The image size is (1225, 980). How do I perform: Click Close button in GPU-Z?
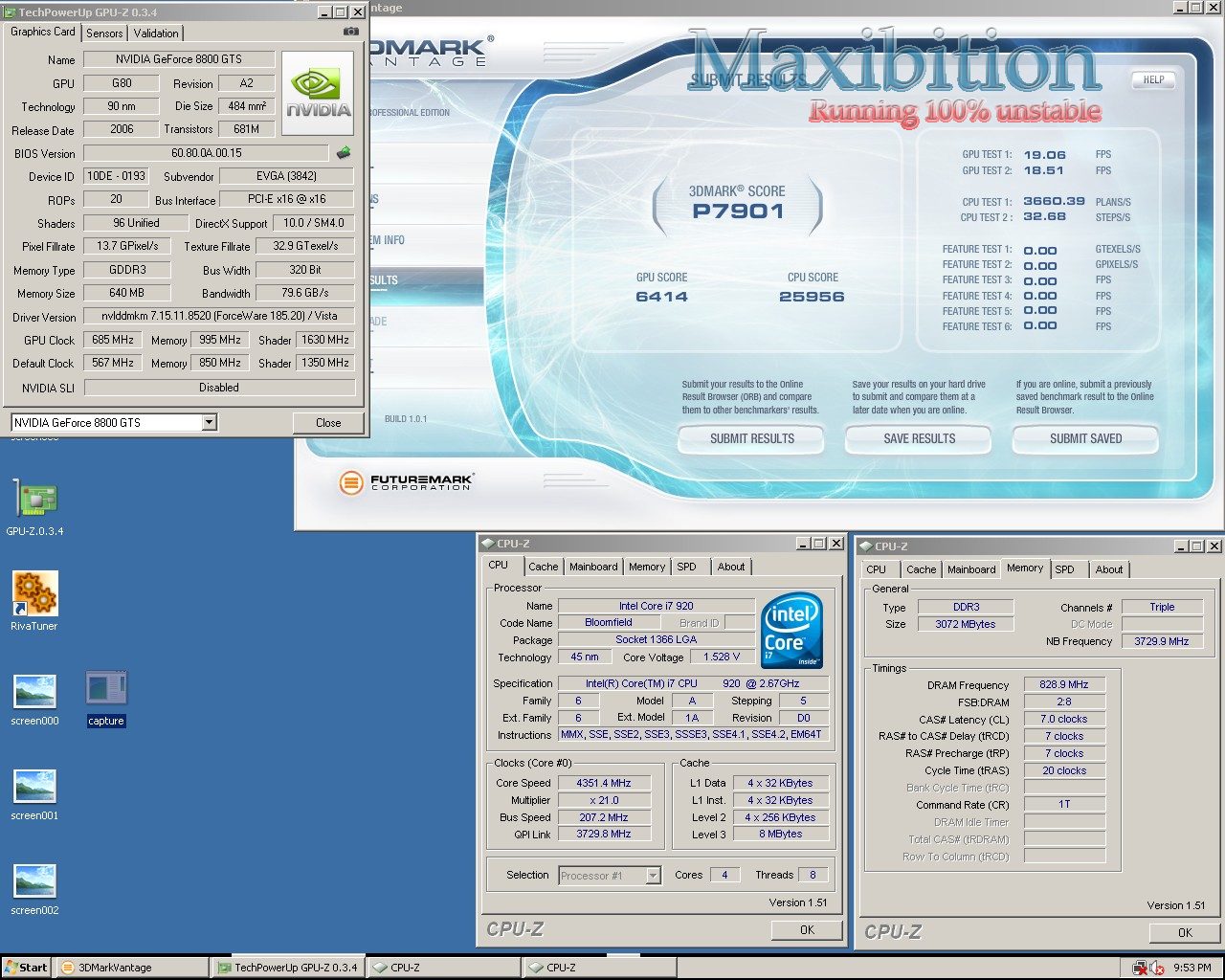[x=328, y=422]
